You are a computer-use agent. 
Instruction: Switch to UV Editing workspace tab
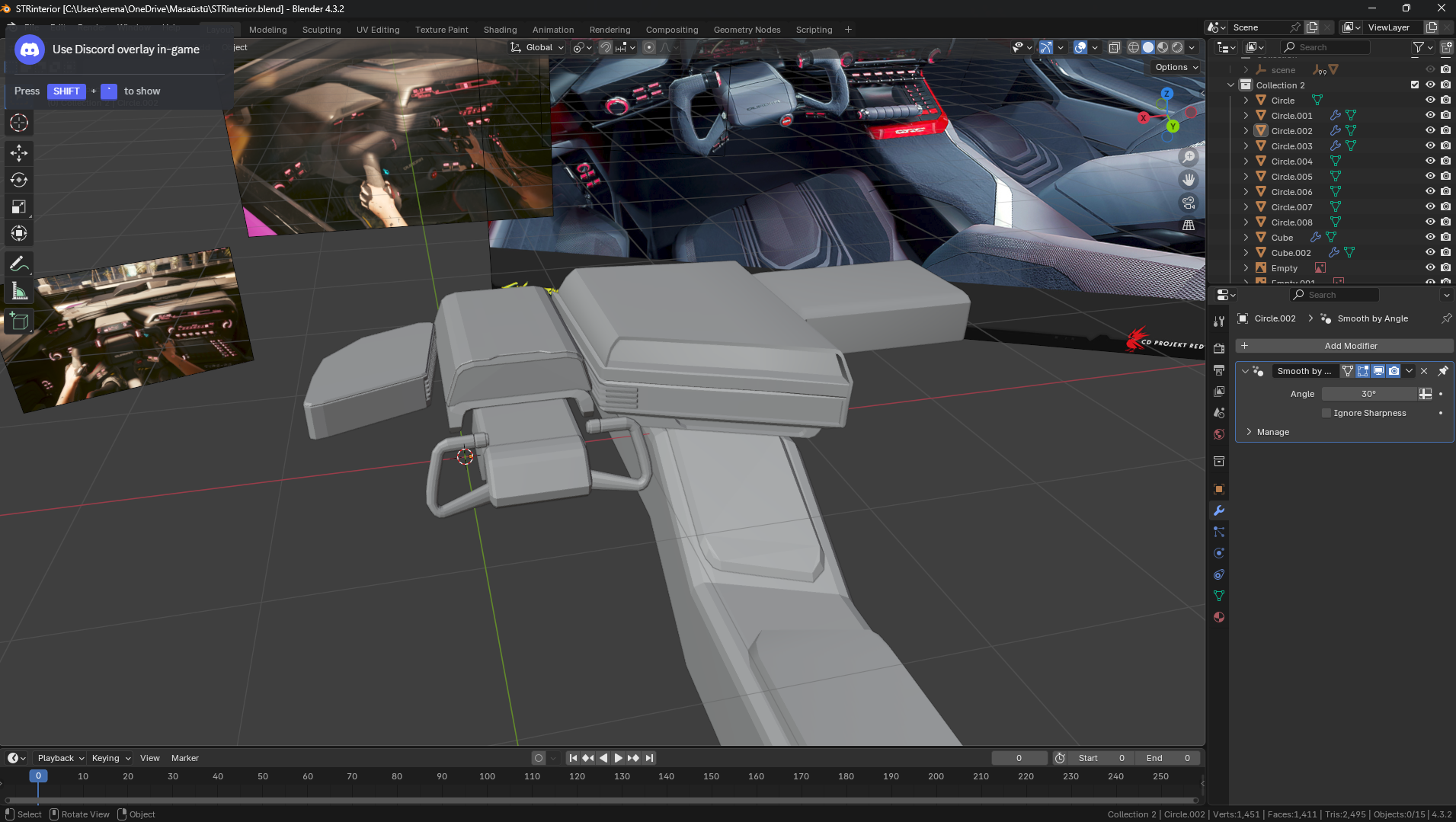(378, 30)
